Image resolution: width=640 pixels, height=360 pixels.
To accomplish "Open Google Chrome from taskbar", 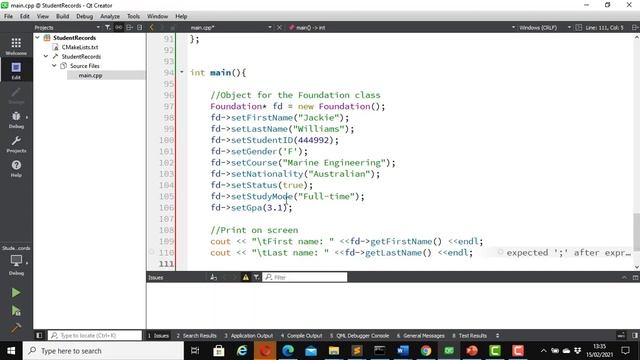I will pos(426,351).
